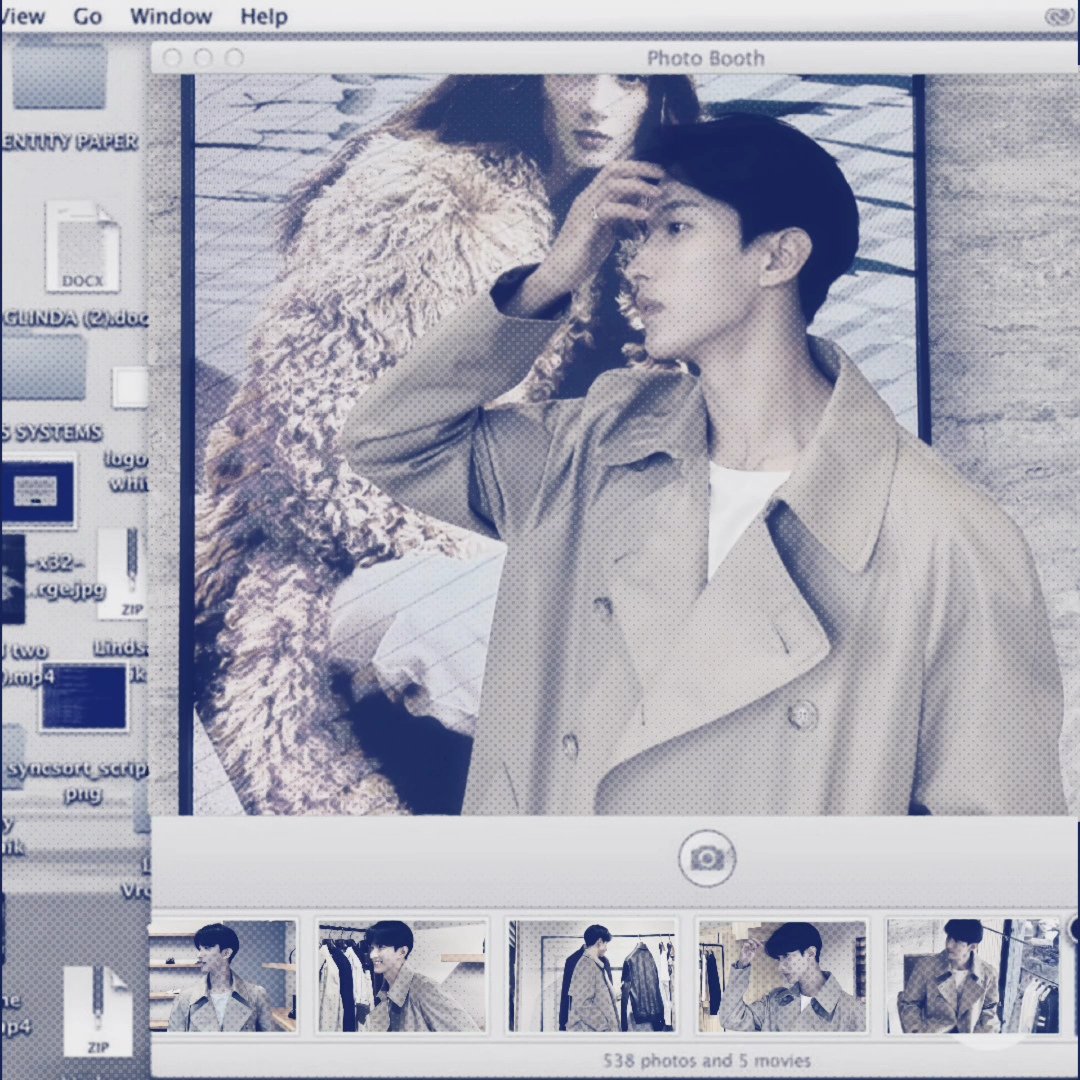Close the Photo Booth window

(x=172, y=58)
